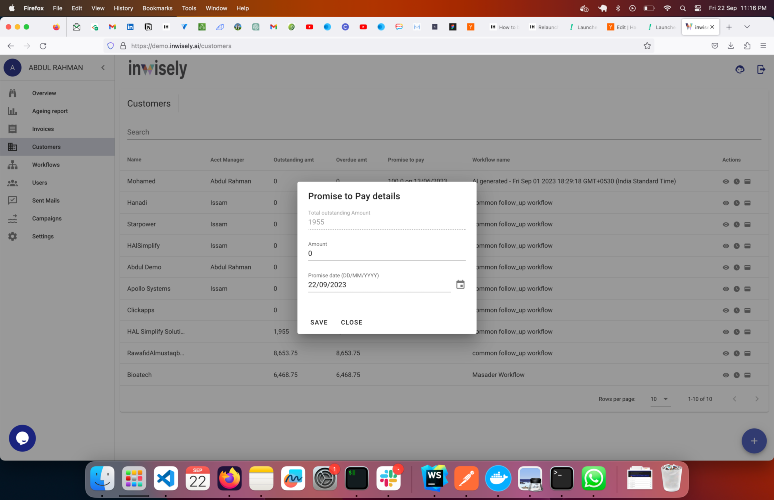Open Slack from the dock
774x500 pixels.
pyautogui.click(x=388, y=478)
